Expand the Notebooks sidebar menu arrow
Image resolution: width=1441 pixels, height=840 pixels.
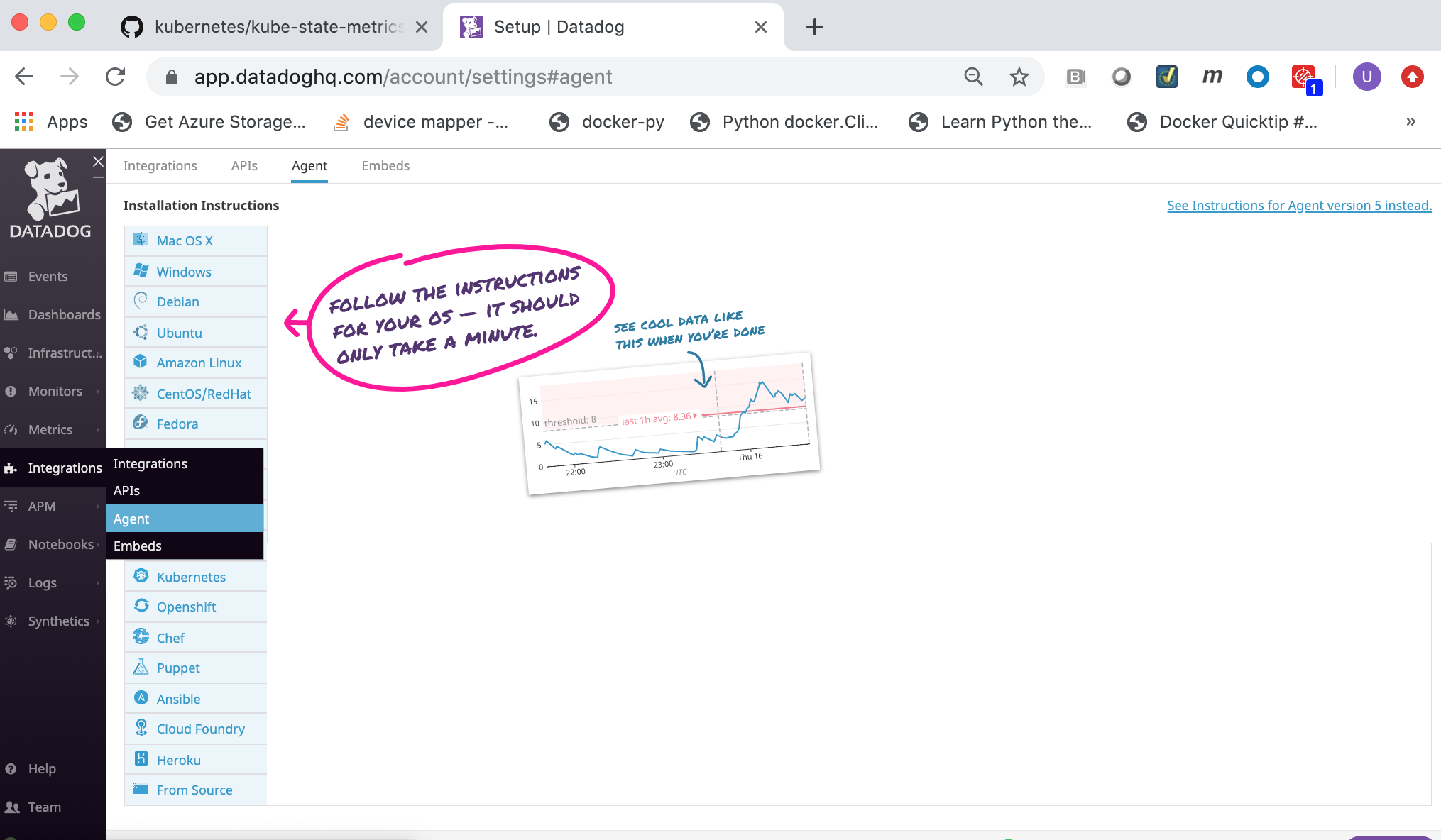click(98, 545)
